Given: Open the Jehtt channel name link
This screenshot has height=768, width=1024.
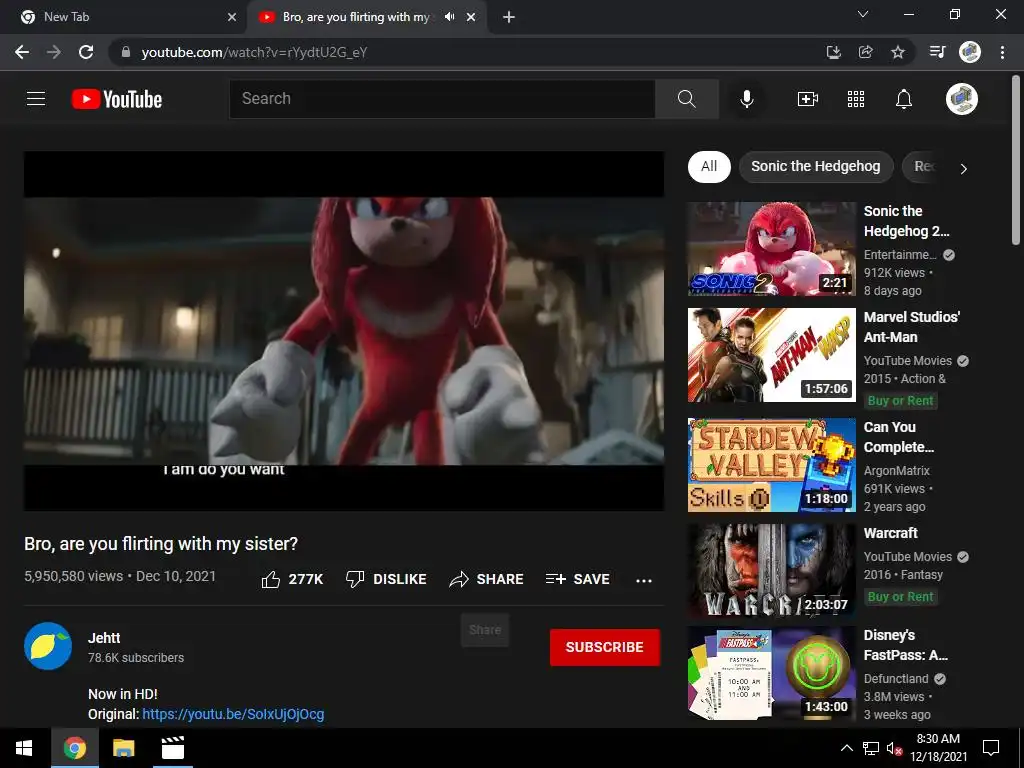Looking at the screenshot, I should coord(104,638).
